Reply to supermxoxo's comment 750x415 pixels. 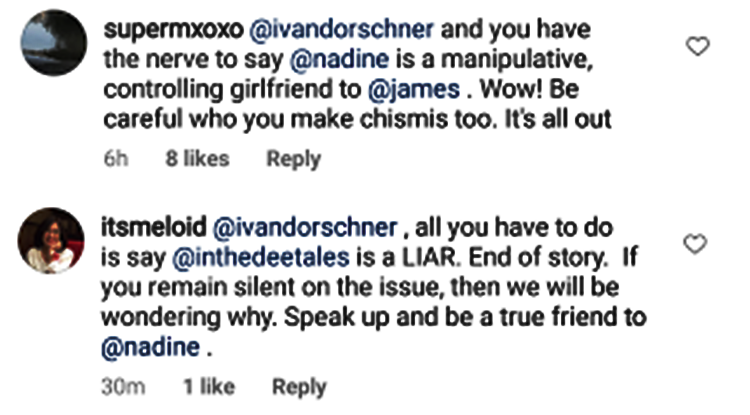tap(292, 159)
